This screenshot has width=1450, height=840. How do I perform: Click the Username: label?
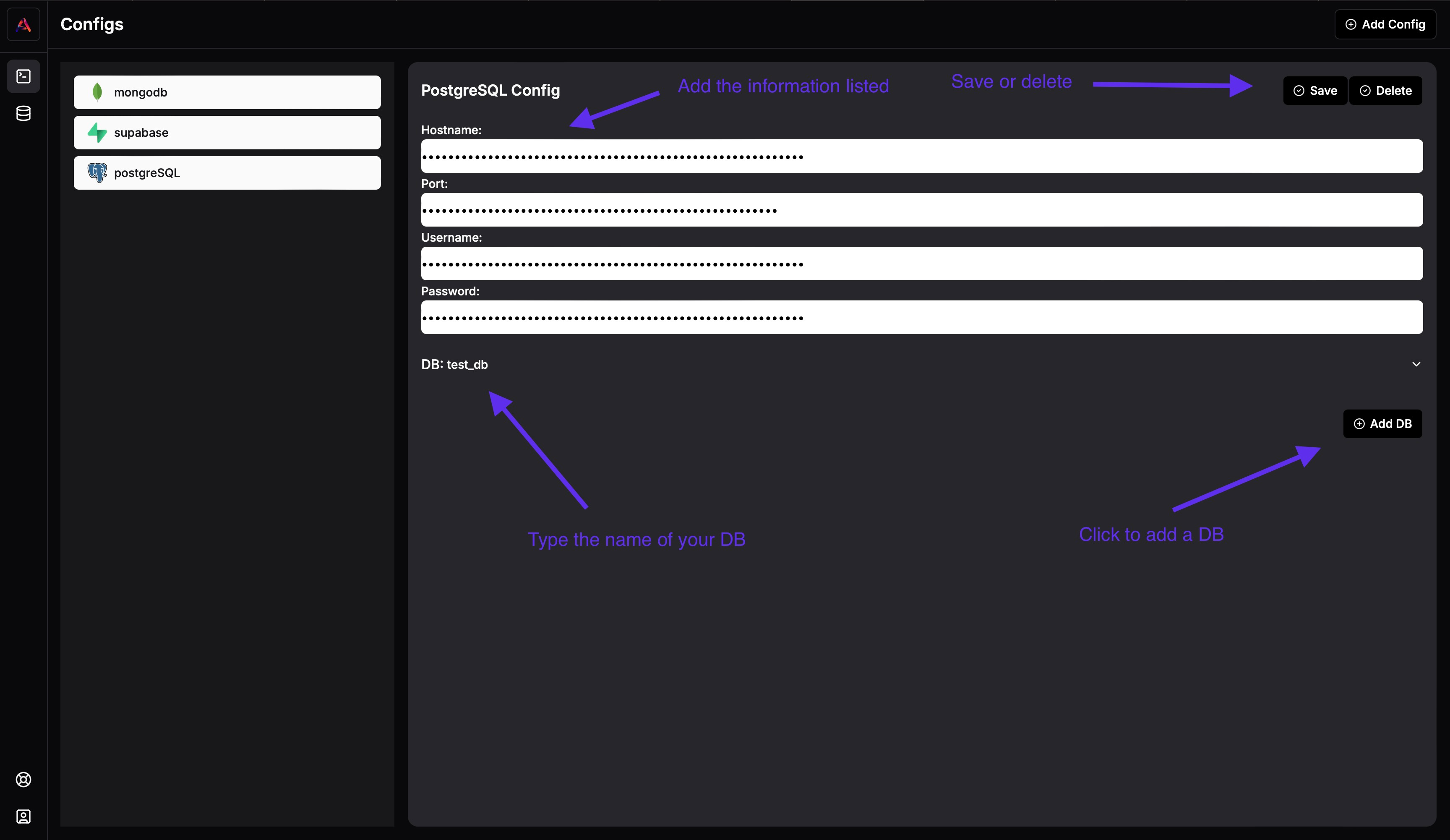(452, 237)
